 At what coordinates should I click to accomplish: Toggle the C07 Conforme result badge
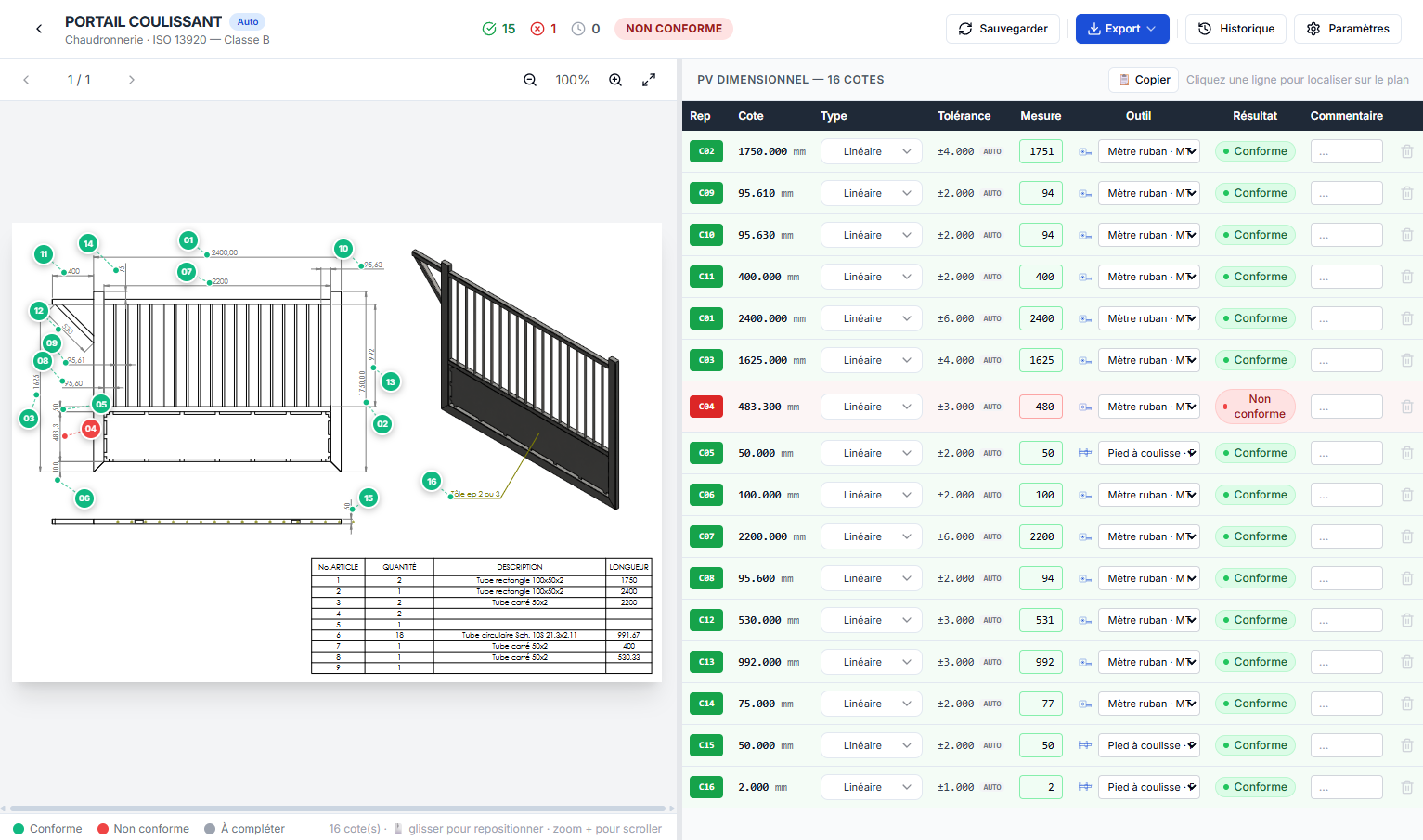(1255, 536)
